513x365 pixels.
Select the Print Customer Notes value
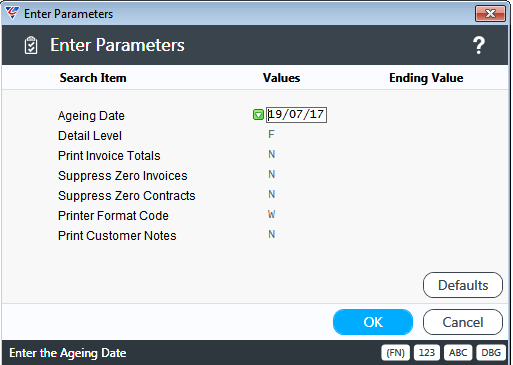(272, 235)
